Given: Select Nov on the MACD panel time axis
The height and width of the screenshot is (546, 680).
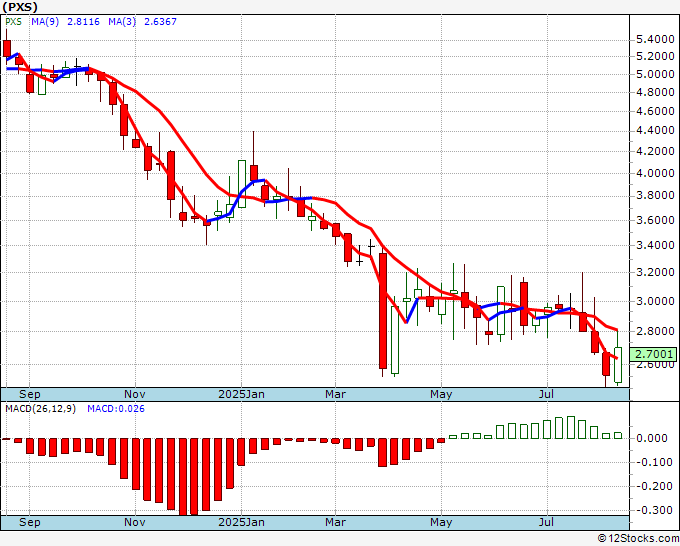Looking at the screenshot, I should coord(135,522).
